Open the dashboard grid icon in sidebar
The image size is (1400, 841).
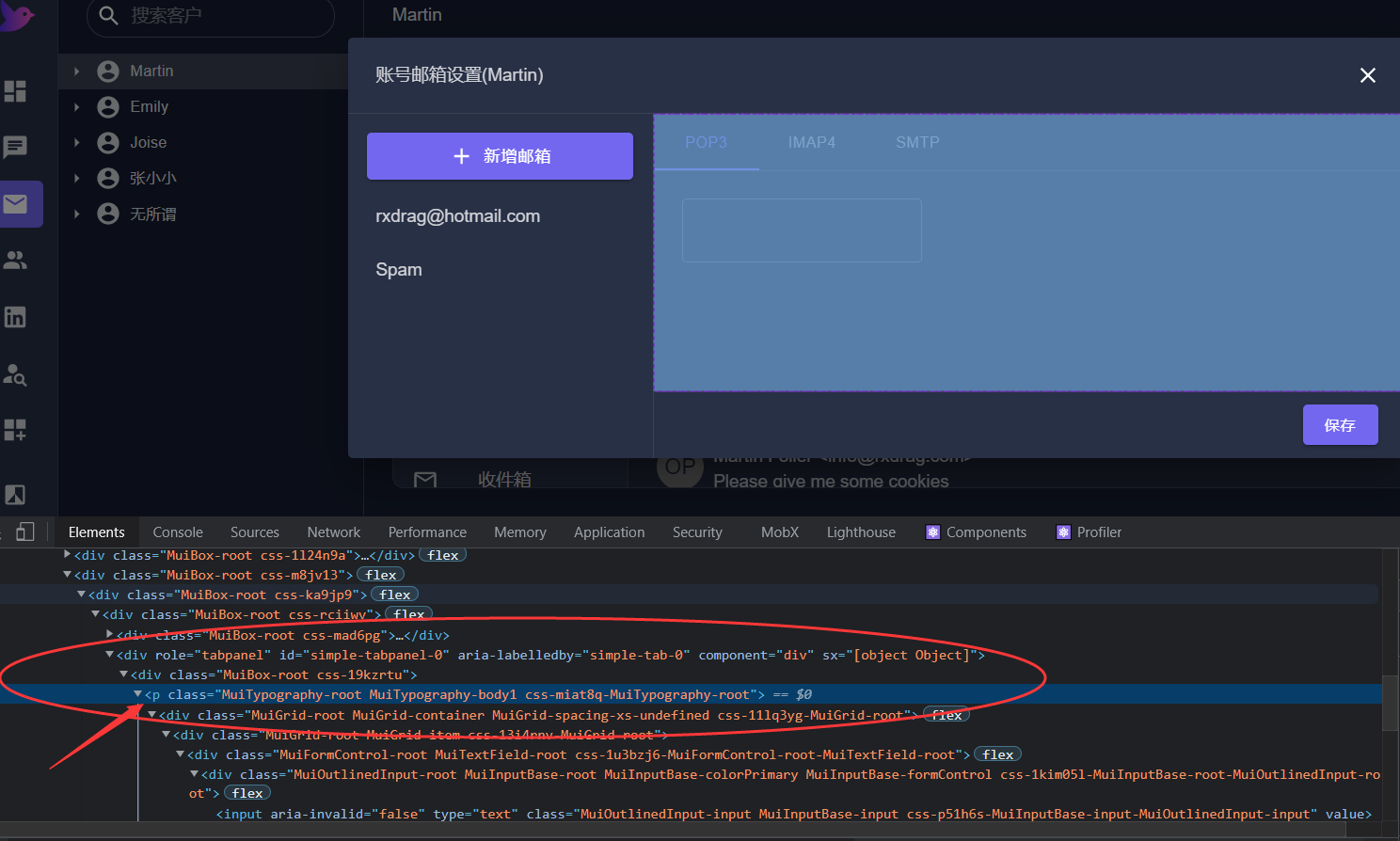15,91
